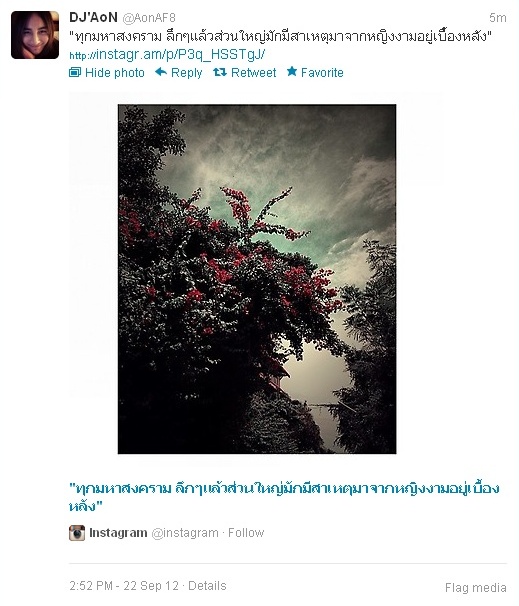
Task: Click the favorite star icon
Action: click(x=292, y=71)
